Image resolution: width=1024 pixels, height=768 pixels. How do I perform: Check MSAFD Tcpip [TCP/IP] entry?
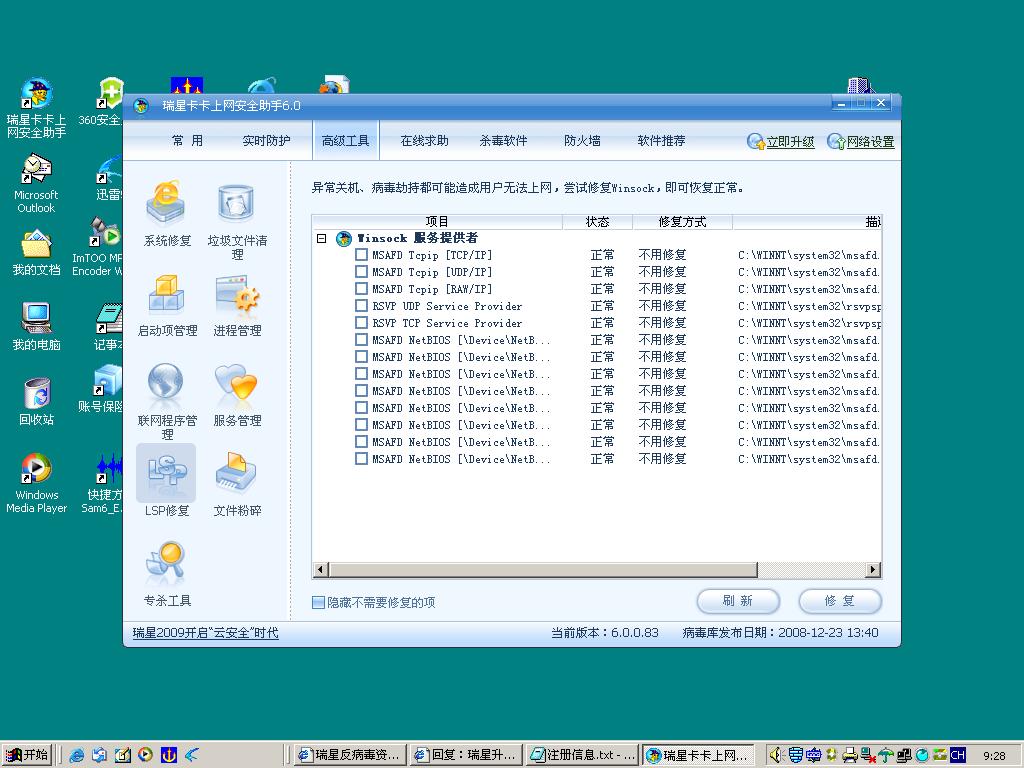361,255
